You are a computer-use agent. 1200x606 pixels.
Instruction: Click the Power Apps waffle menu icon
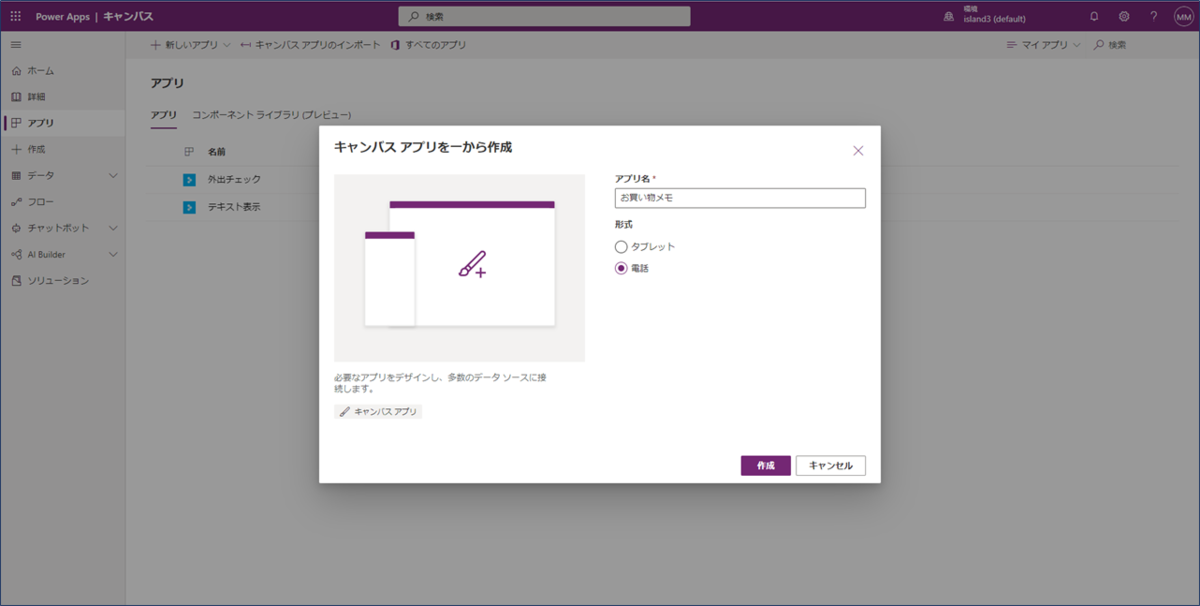(x=15, y=16)
